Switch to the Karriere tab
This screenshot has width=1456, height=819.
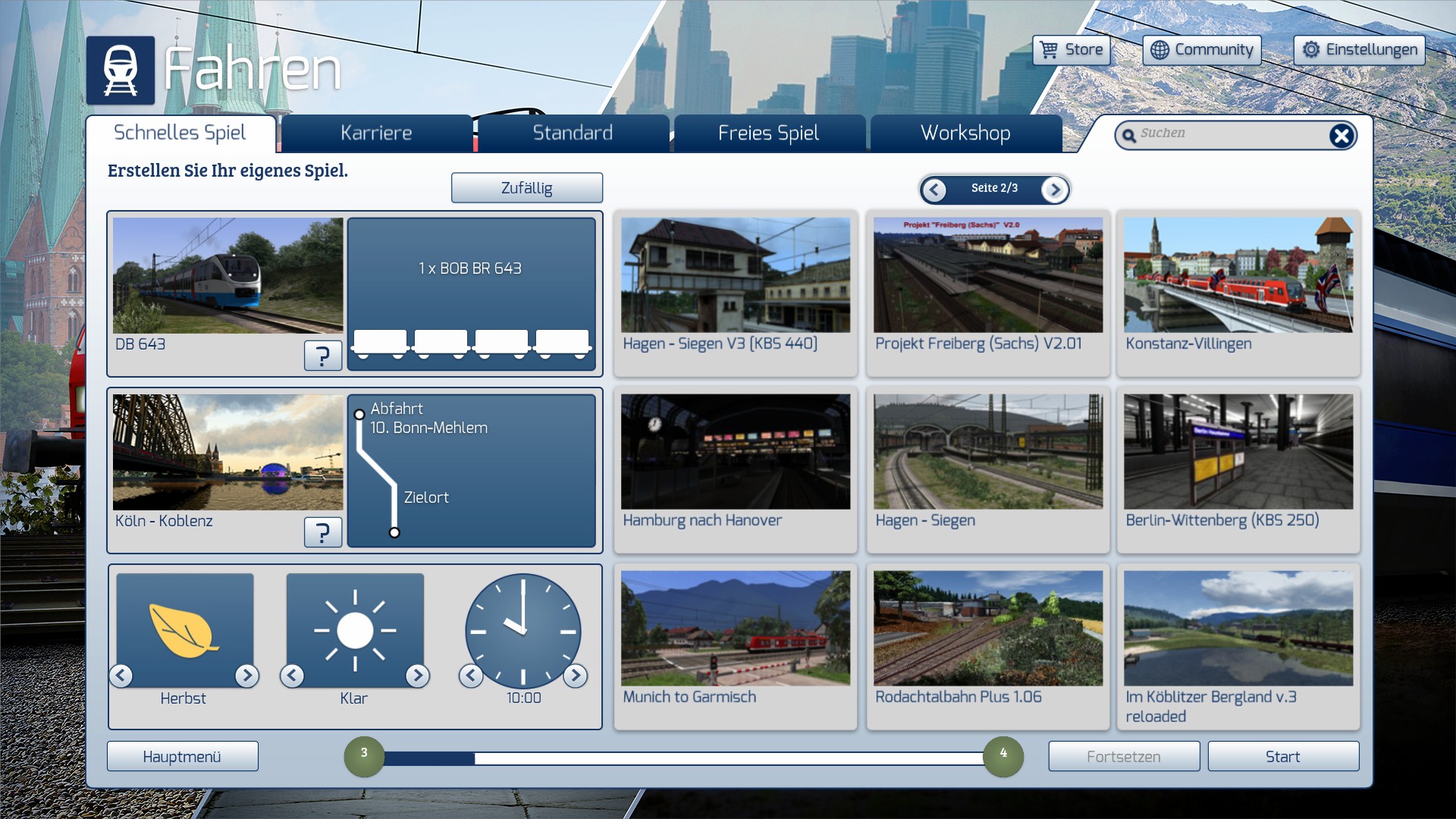click(376, 133)
